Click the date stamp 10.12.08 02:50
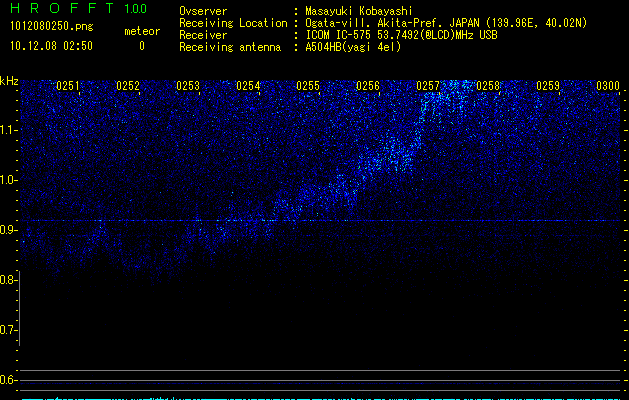Image resolution: width=629 pixels, height=400 pixels. 51,46
